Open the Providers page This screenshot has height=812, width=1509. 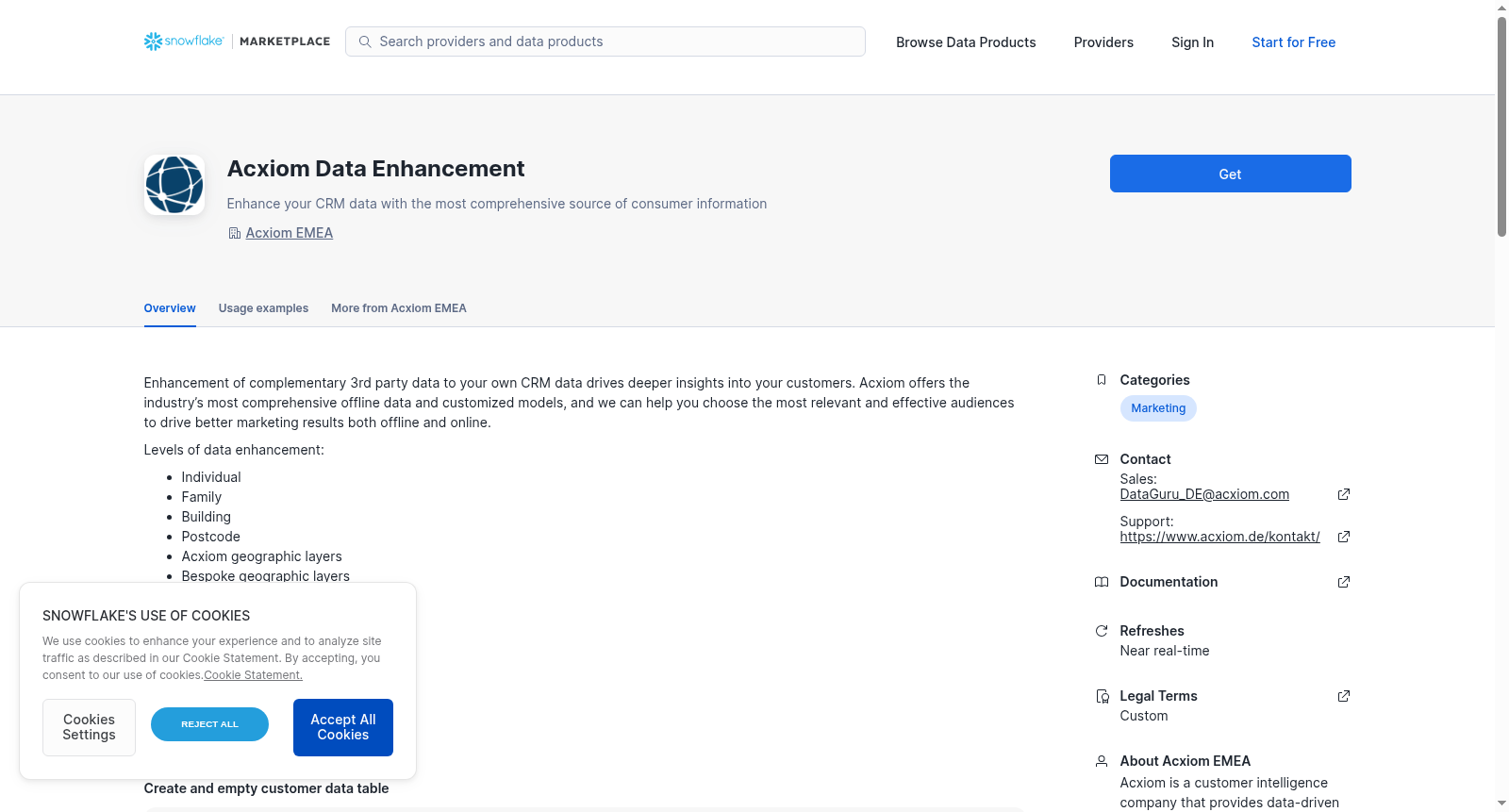tap(1103, 42)
